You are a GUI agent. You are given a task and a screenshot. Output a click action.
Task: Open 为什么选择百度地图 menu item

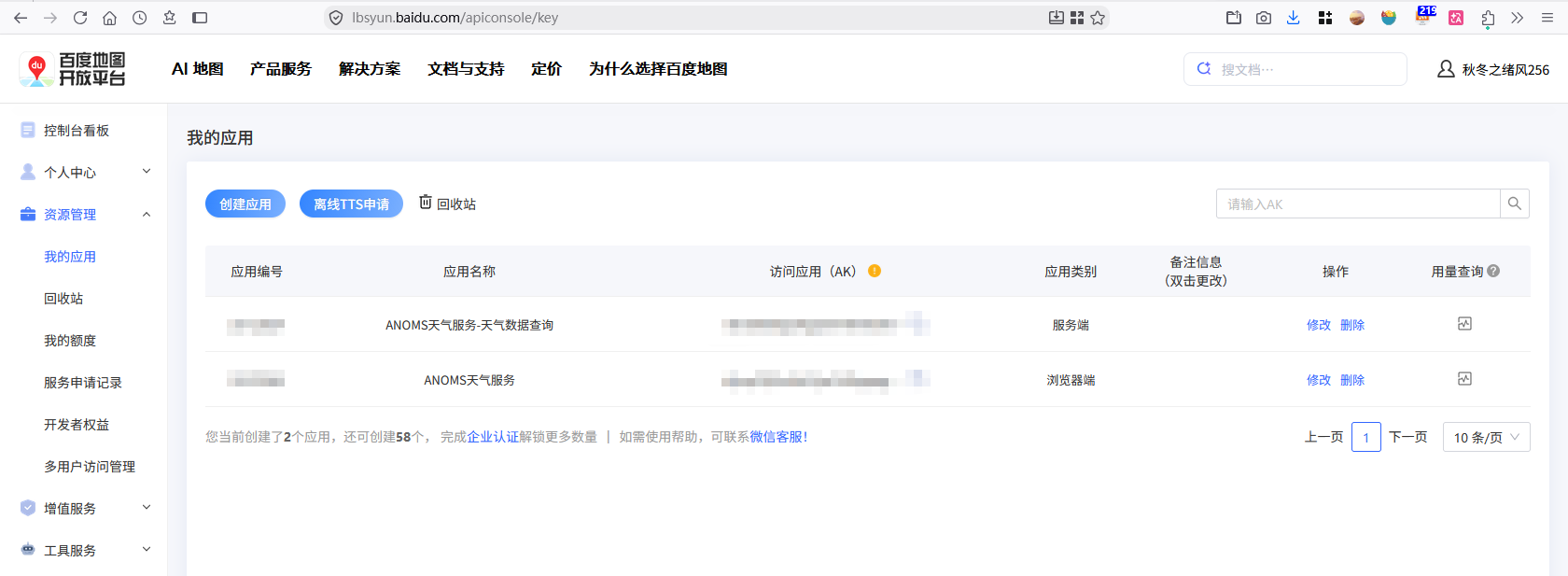(658, 69)
